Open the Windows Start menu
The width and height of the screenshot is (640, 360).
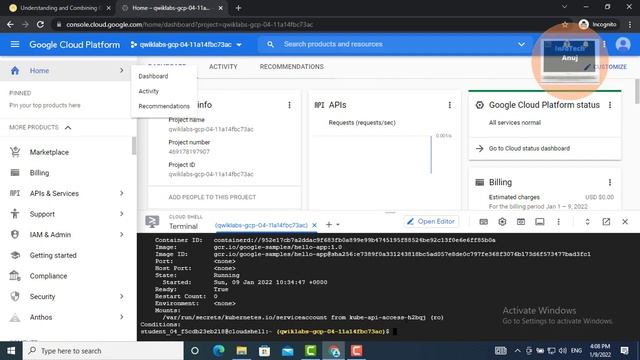point(11,351)
